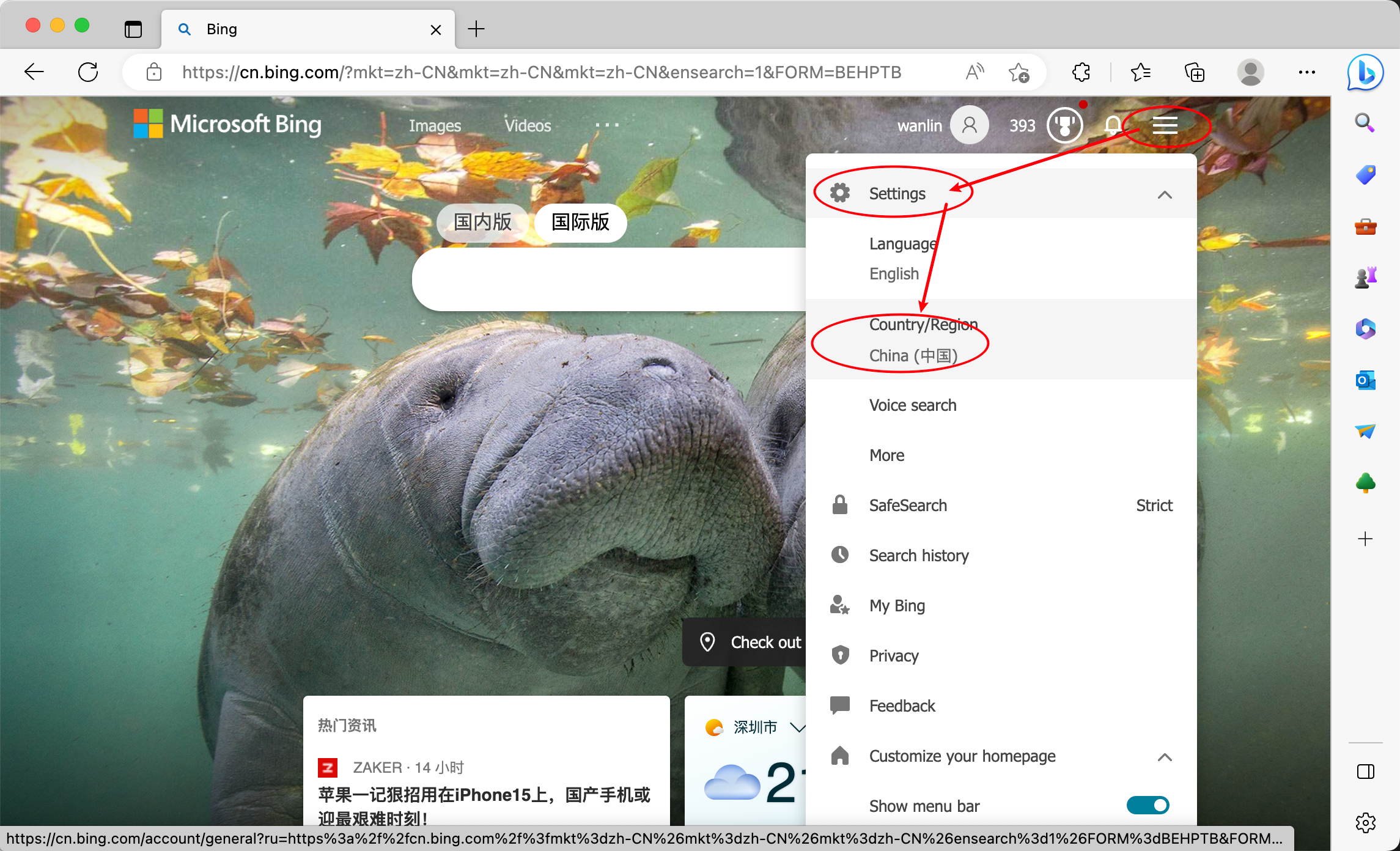
Task: Open Edge Settings and more ellipsis
Action: coord(1307,72)
